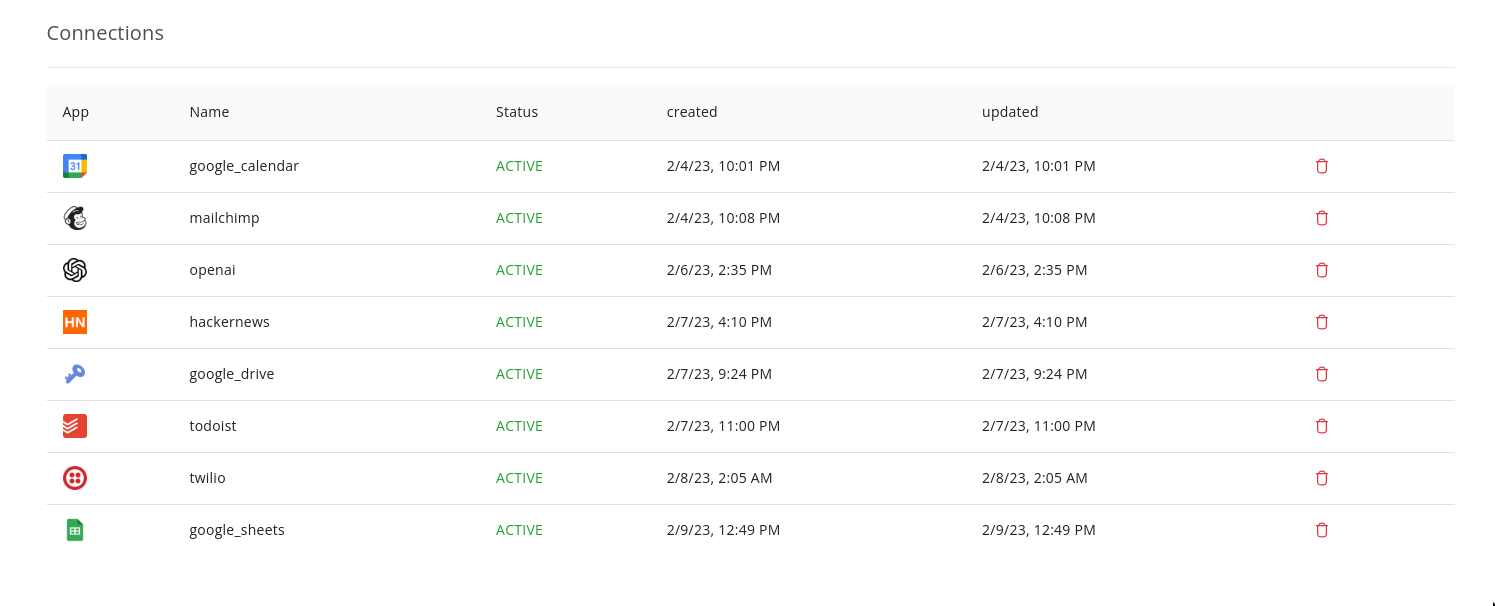The height and width of the screenshot is (606, 1495).
Task: Click the Status column header
Action: pos(517,112)
